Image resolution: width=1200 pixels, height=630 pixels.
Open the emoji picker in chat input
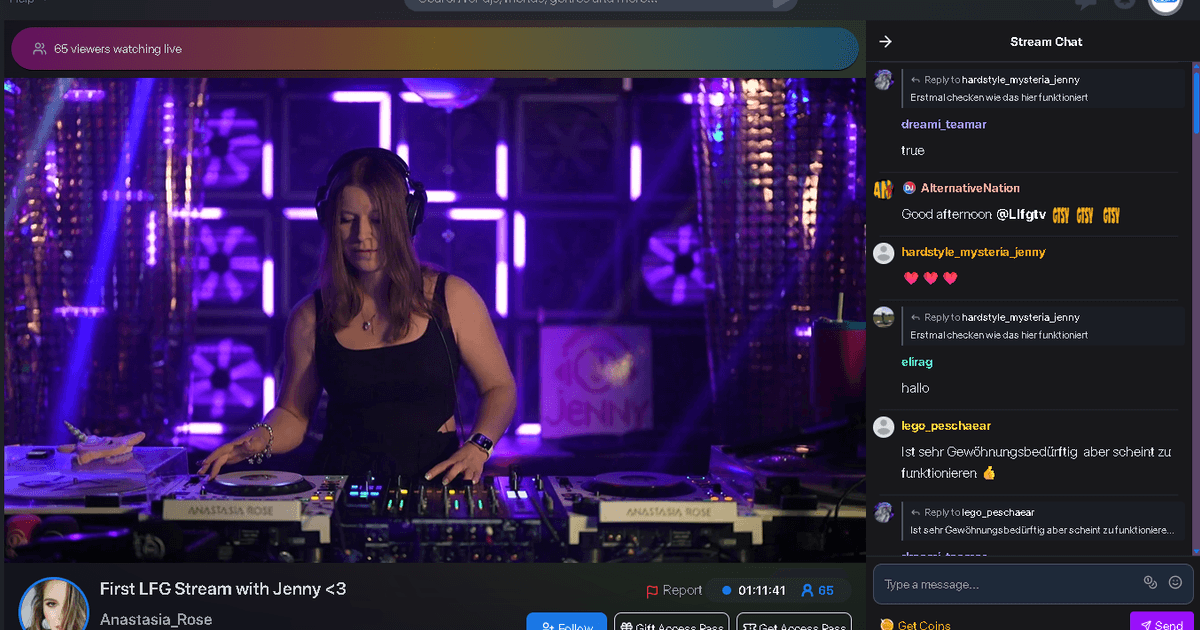click(1175, 581)
